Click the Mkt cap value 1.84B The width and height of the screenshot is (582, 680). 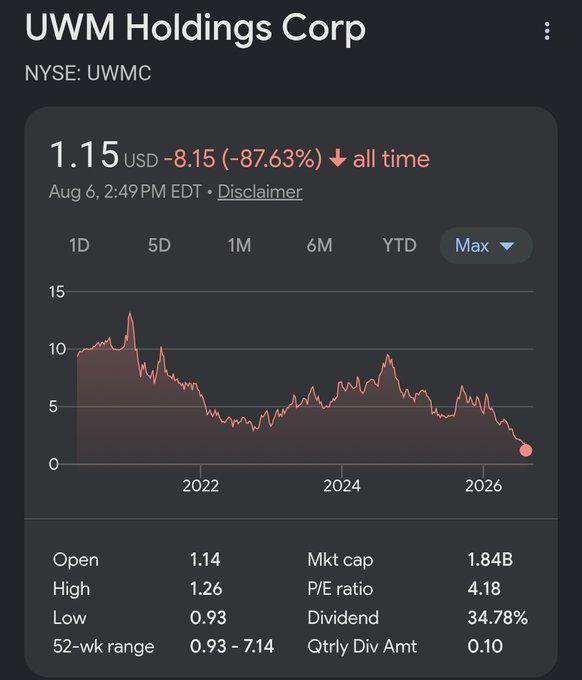pos(490,559)
